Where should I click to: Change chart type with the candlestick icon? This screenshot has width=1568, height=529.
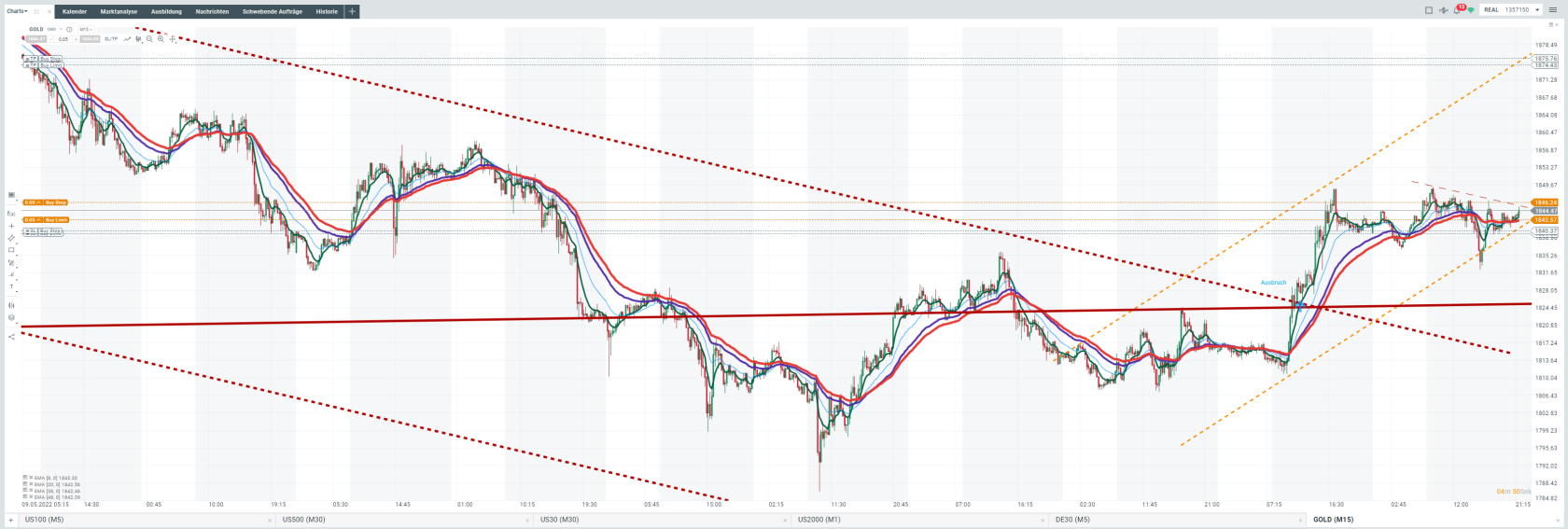138,39
